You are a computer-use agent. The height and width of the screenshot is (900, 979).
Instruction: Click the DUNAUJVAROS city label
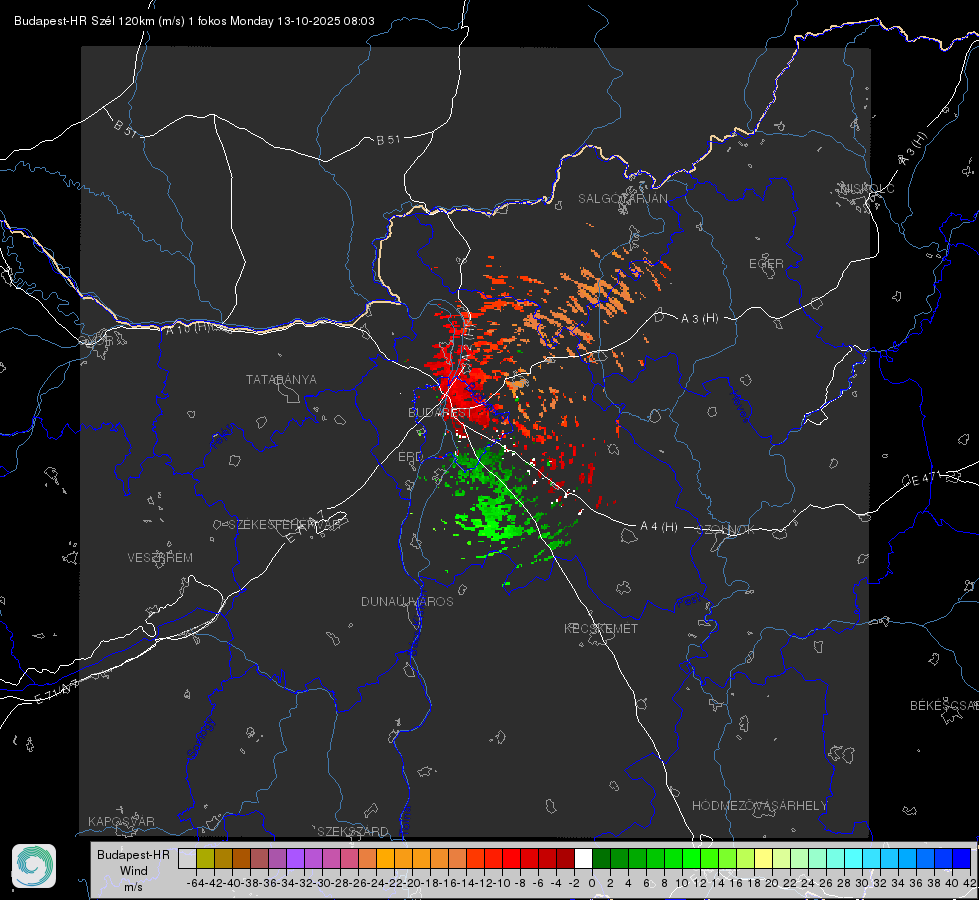click(x=407, y=601)
